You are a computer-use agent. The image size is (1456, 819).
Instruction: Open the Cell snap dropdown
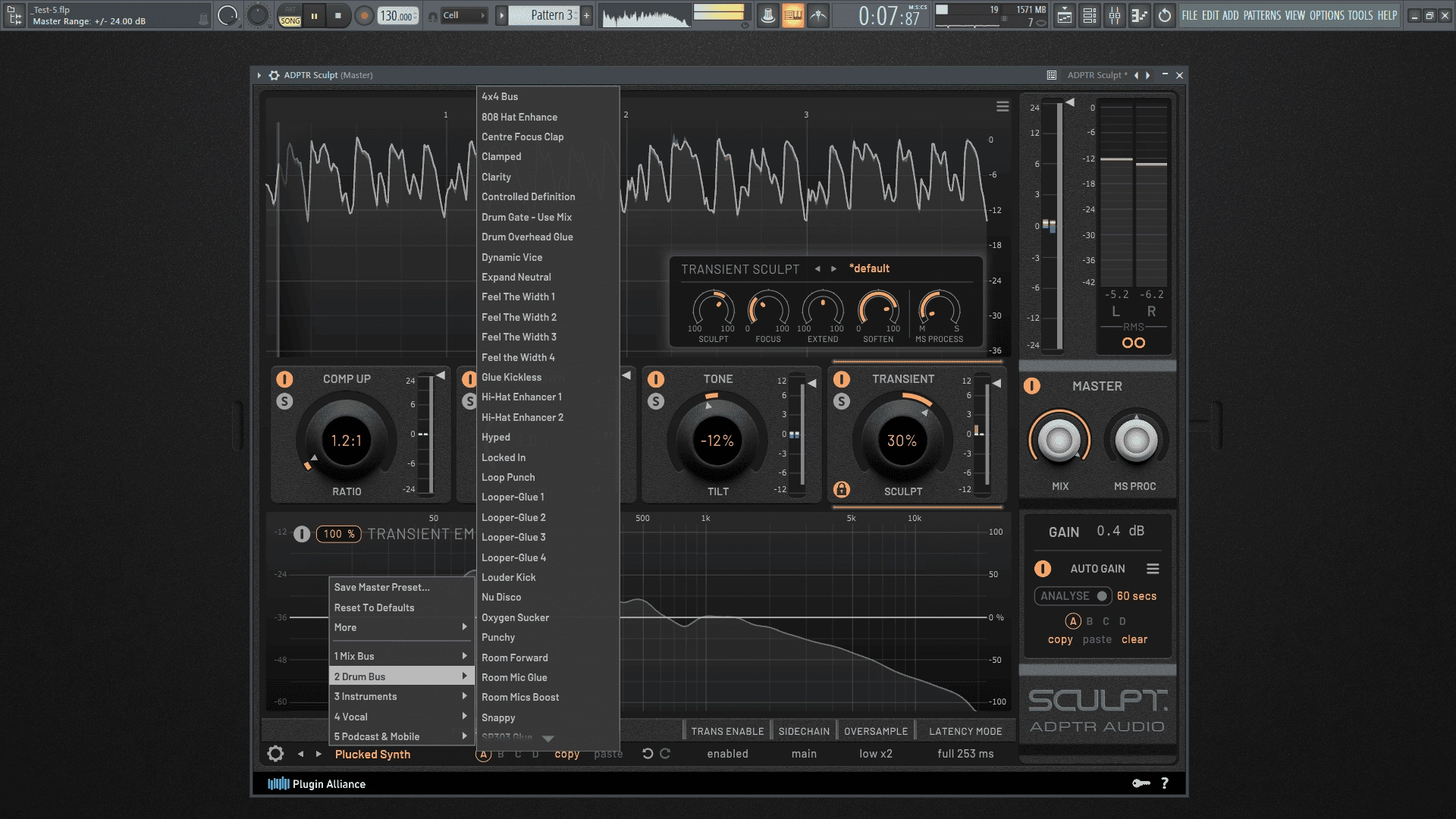[463, 15]
